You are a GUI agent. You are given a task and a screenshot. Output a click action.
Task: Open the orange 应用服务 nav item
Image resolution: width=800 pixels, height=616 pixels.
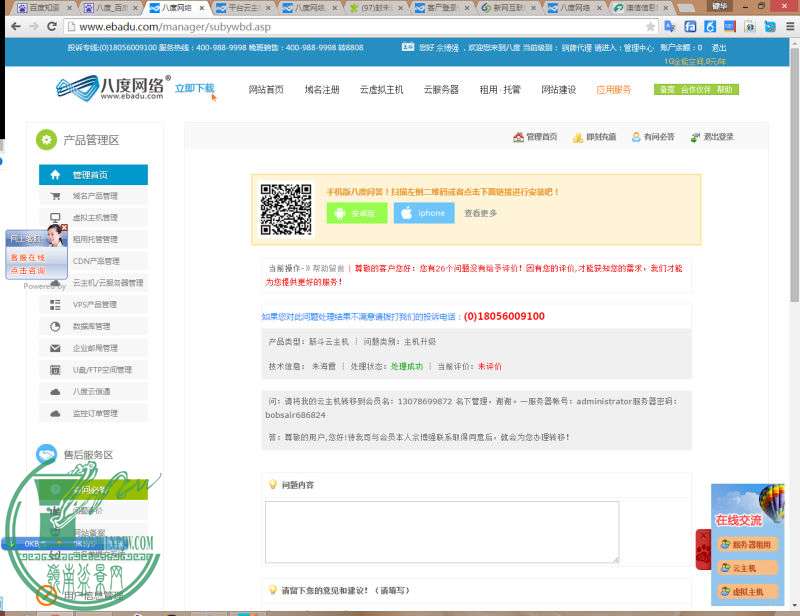[x=614, y=90]
